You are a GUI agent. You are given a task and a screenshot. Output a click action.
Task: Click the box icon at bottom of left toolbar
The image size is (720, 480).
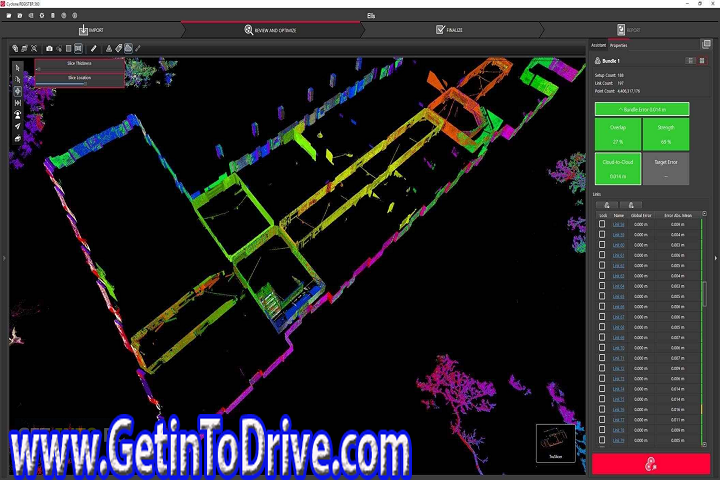17,138
